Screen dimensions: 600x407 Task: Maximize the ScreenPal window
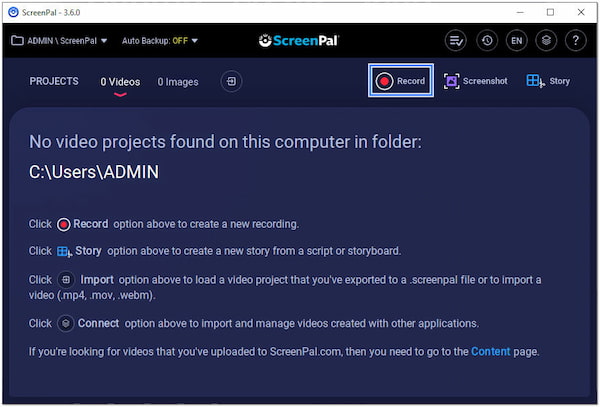(x=550, y=12)
